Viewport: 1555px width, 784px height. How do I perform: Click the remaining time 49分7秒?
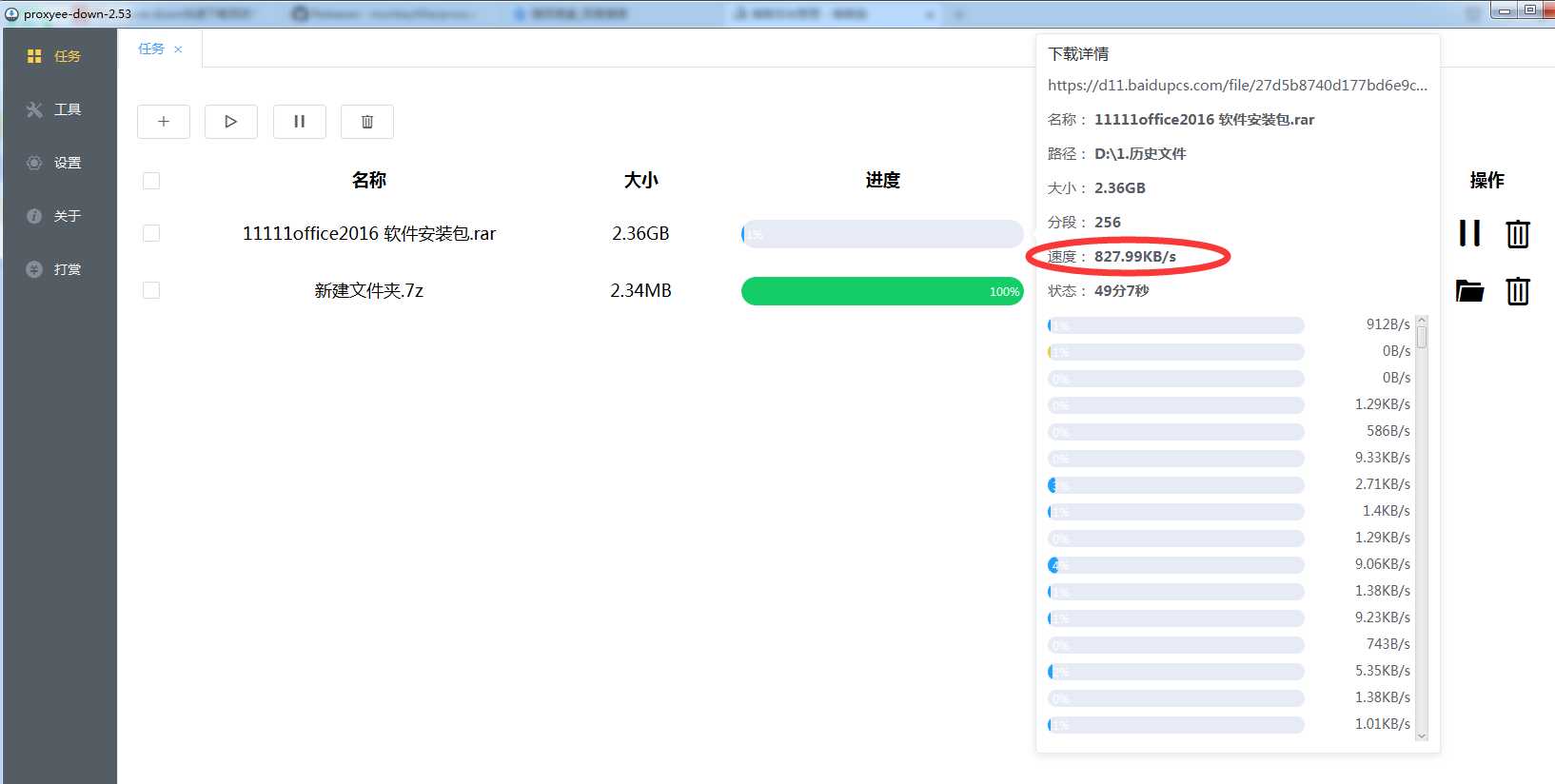pyautogui.click(x=1122, y=290)
